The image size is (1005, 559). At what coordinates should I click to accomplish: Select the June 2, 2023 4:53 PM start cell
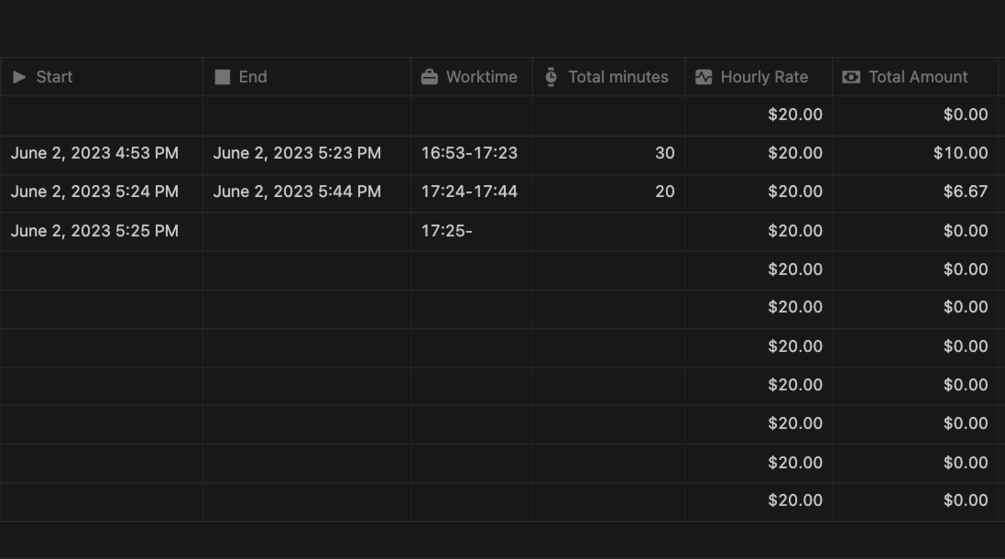95,153
